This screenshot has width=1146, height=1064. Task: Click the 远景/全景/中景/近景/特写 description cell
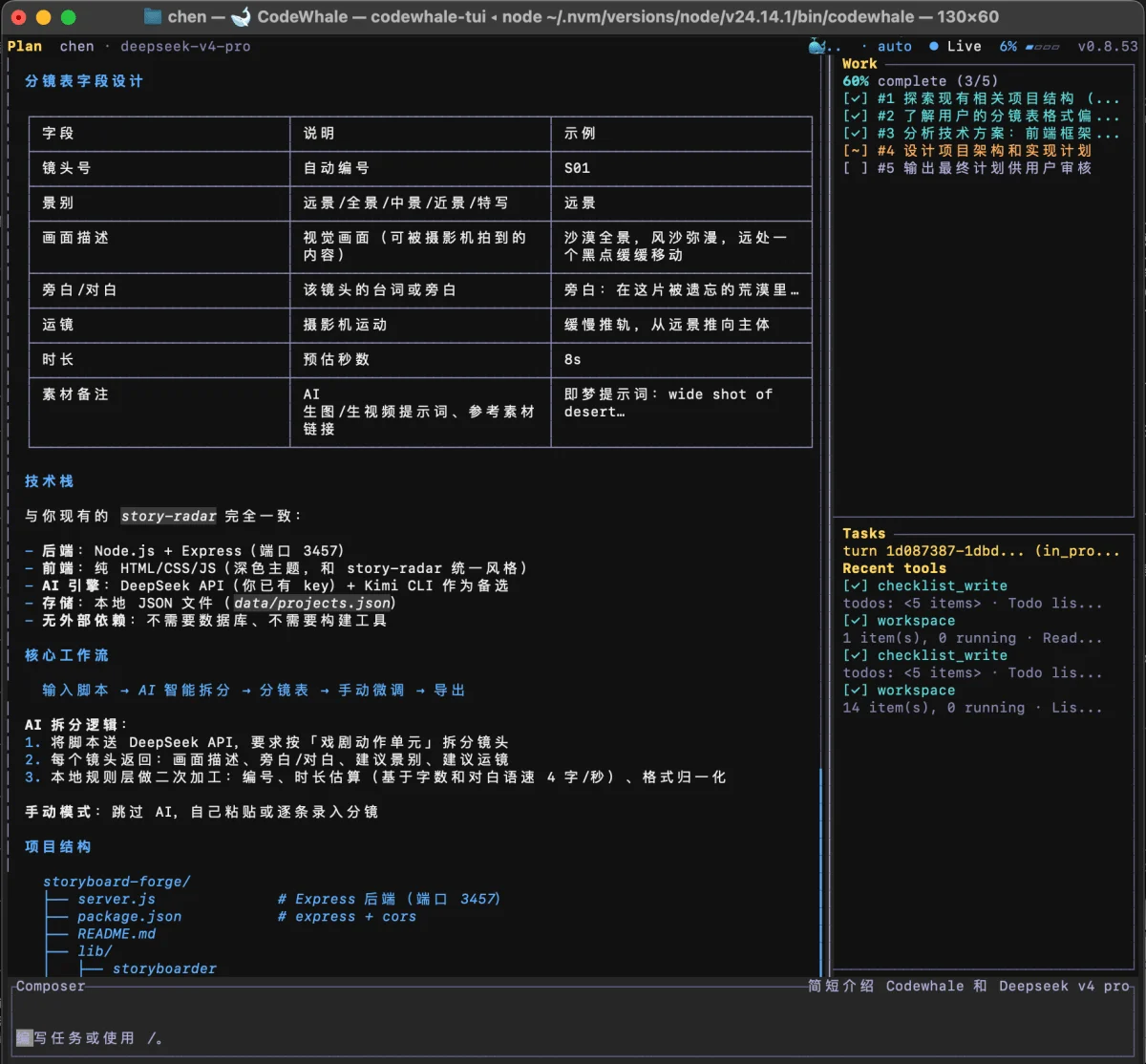coord(406,202)
